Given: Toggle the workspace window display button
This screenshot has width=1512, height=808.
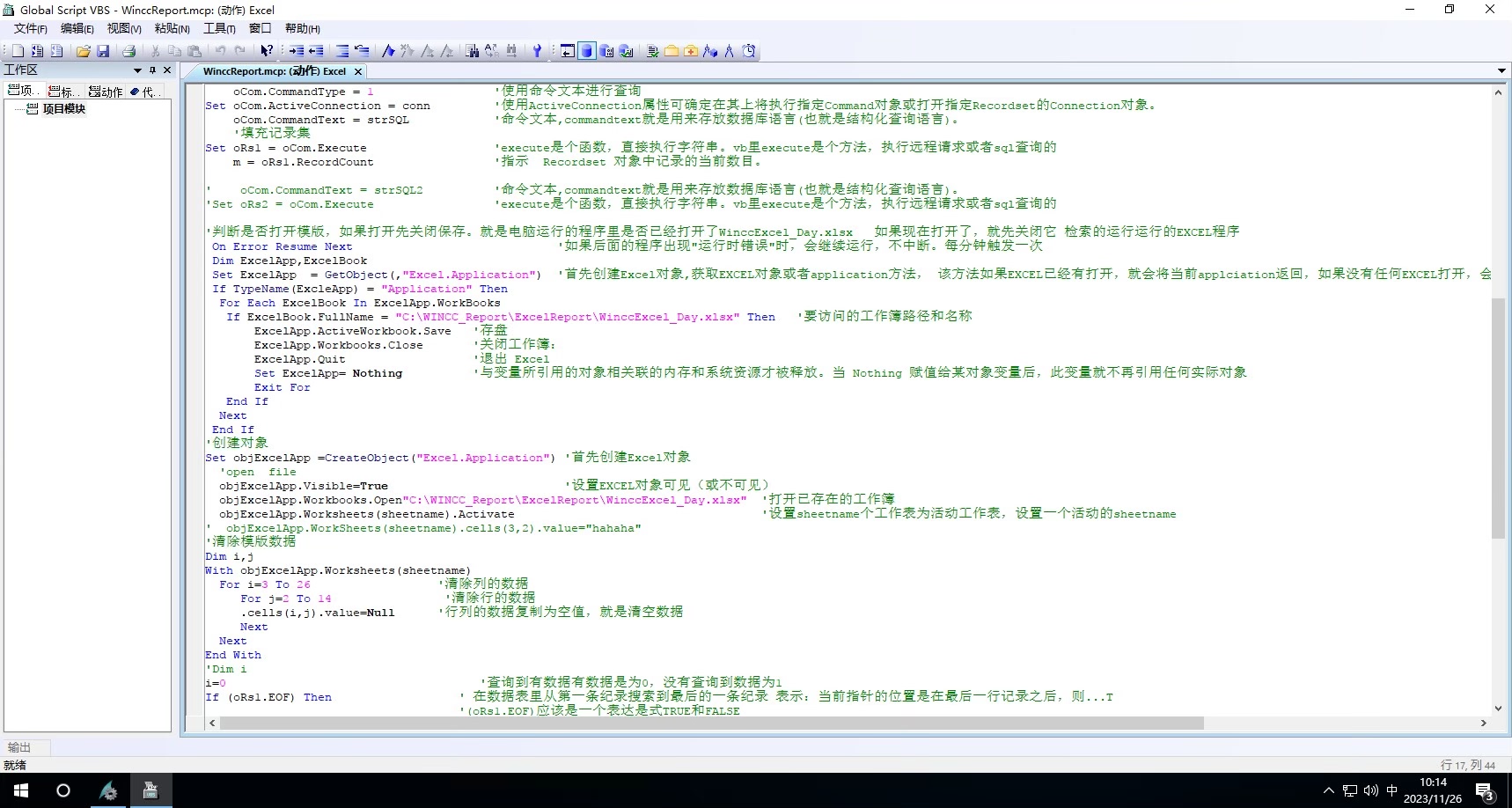Looking at the screenshot, I should tap(568, 51).
